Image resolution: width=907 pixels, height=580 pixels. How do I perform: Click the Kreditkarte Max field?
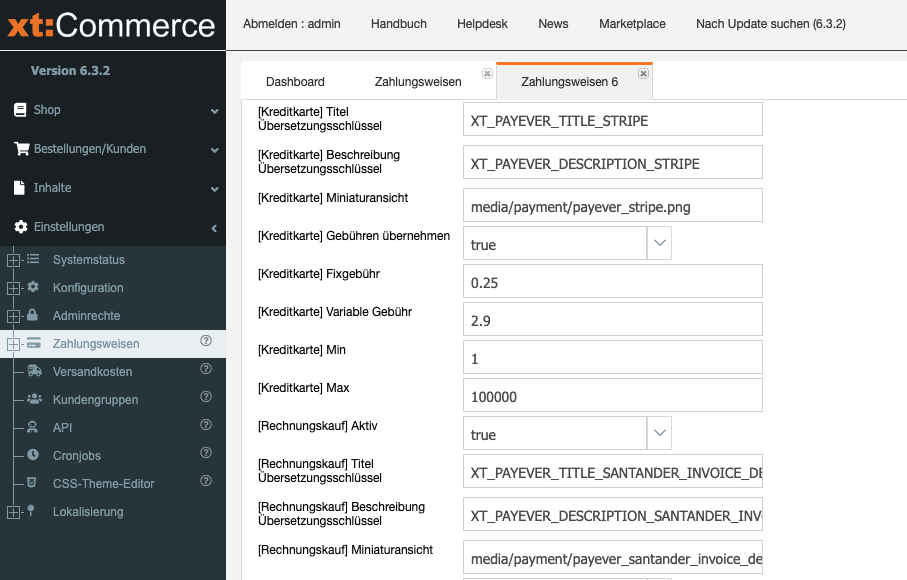pyautogui.click(x=613, y=395)
